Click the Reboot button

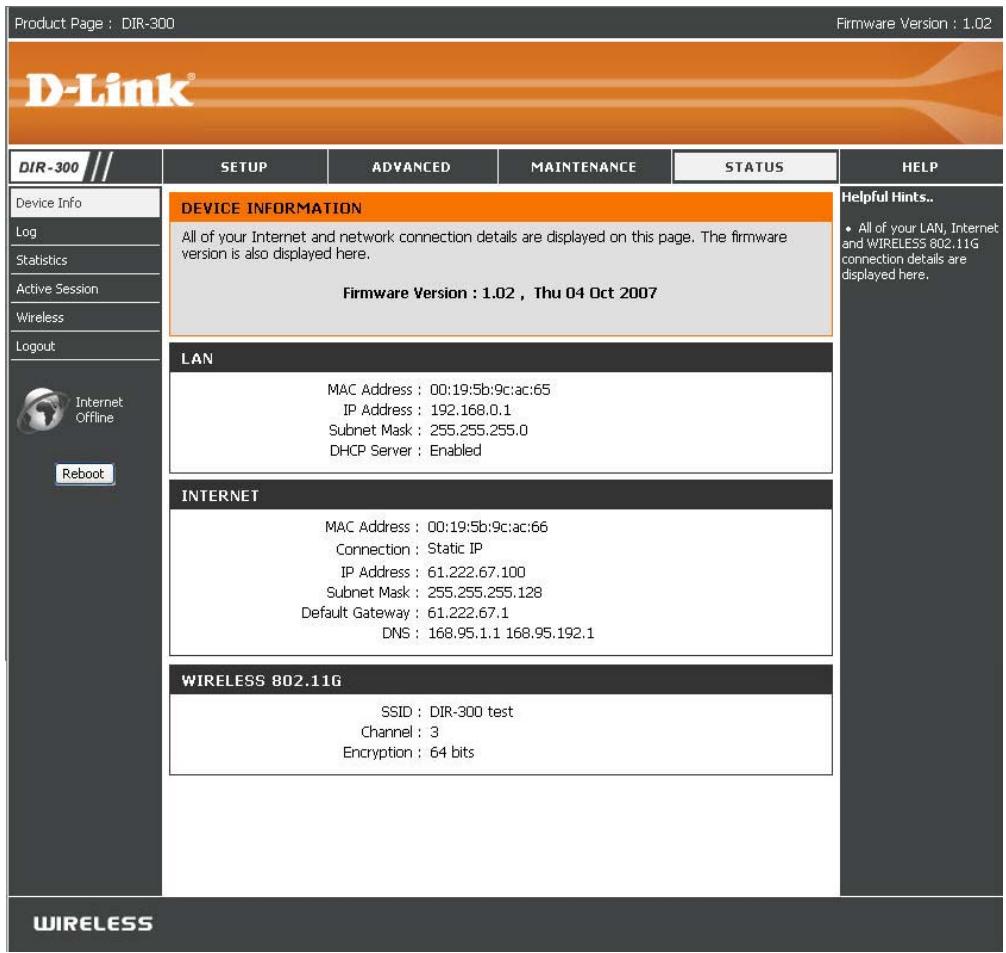(x=85, y=474)
